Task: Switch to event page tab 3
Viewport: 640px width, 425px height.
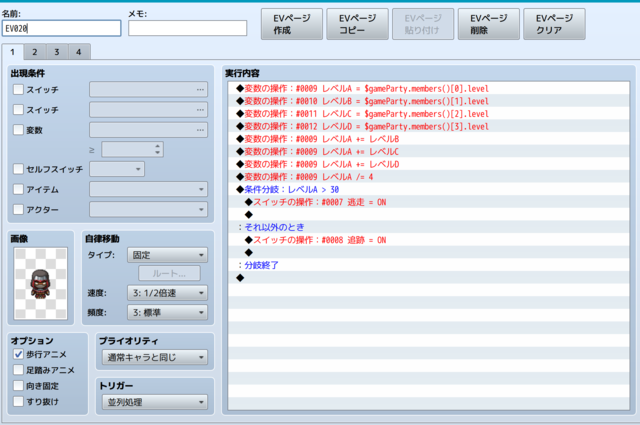Action: 57,52
